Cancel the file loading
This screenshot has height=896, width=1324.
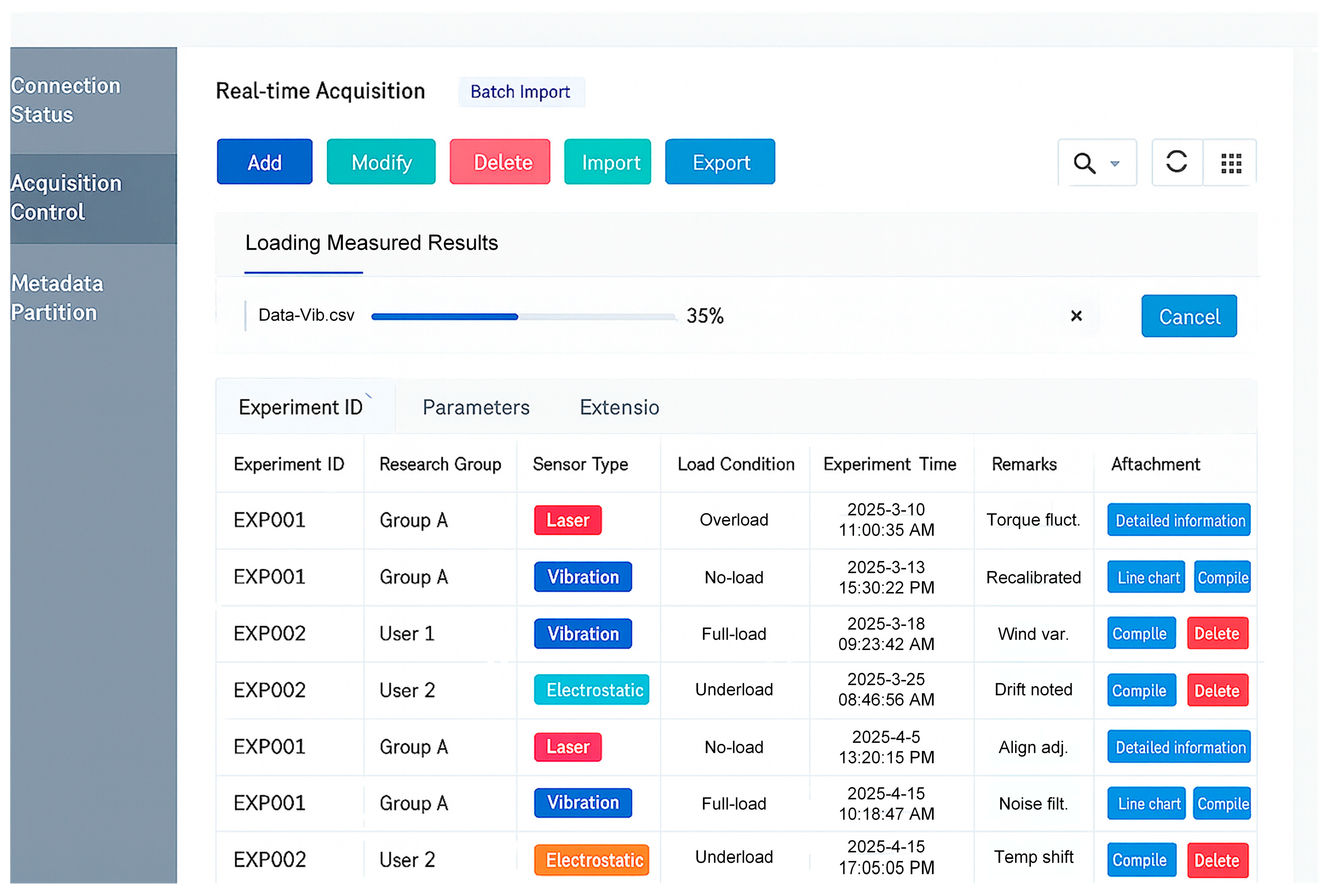pos(1189,316)
